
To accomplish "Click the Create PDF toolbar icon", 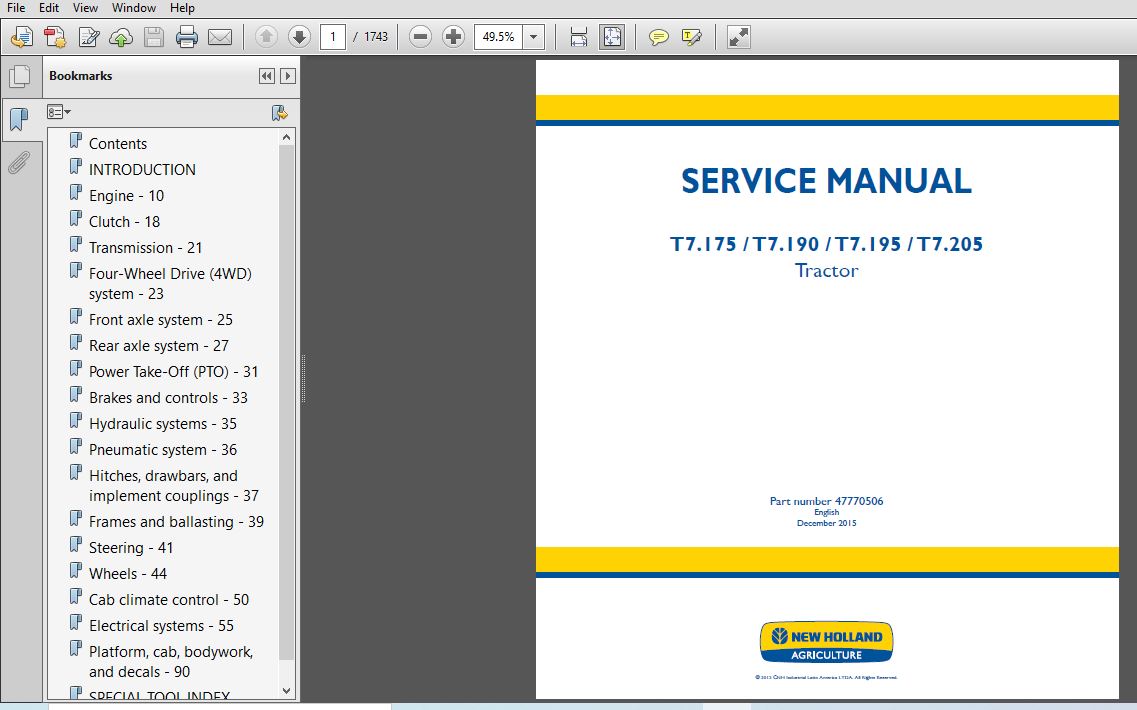I will 22,36.
